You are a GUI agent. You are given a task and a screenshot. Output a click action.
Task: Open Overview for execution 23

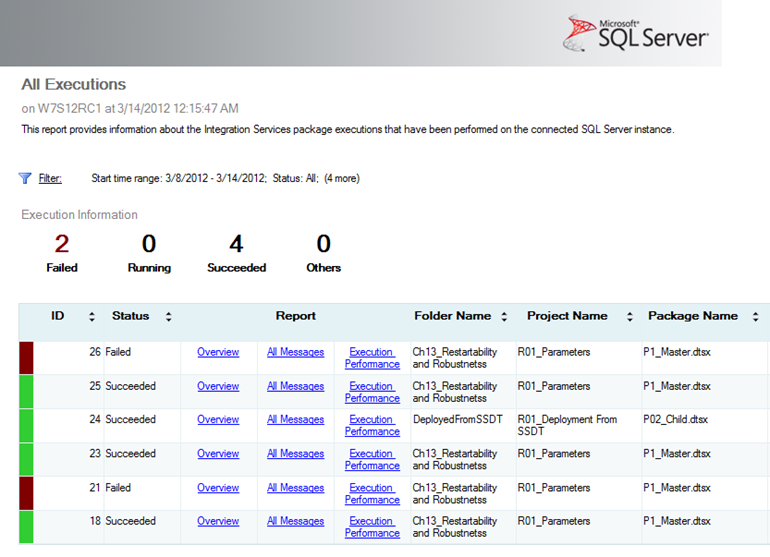pyautogui.click(x=218, y=454)
